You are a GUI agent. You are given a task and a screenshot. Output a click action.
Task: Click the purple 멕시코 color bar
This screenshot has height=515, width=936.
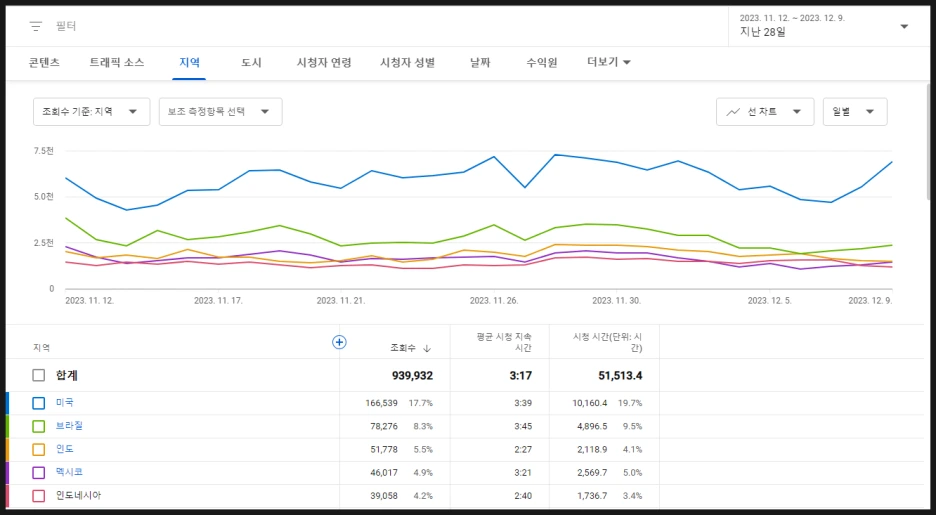pyautogui.click(x=7, y=473)
